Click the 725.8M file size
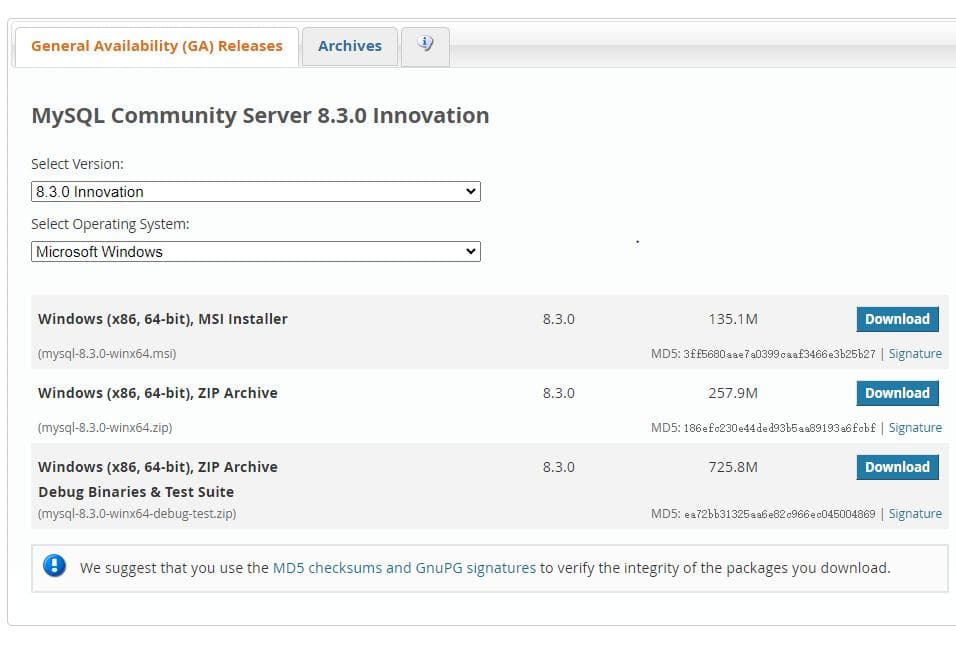 coord(733,467)
